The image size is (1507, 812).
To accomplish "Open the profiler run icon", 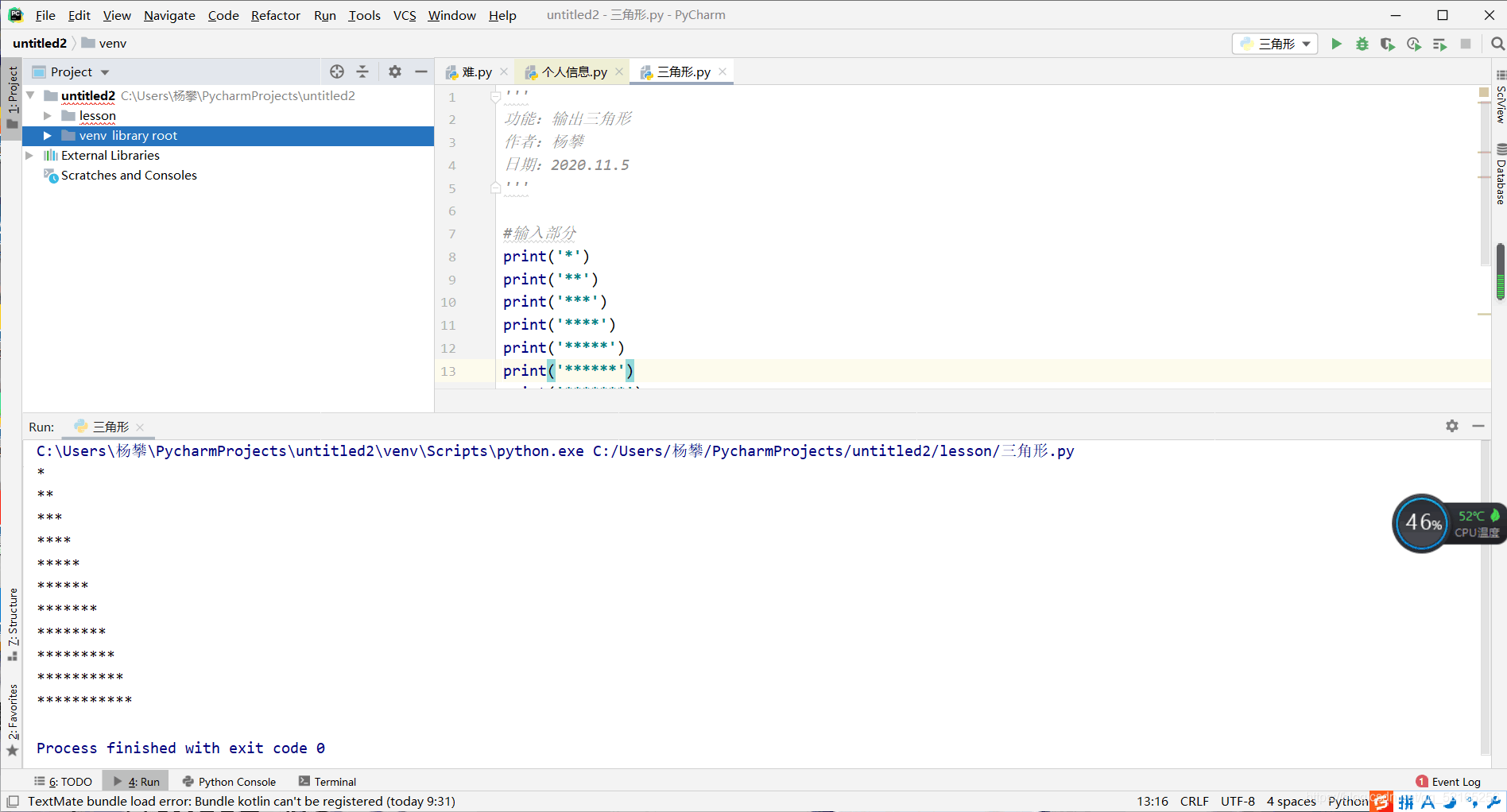I will tap(1414, 44).
